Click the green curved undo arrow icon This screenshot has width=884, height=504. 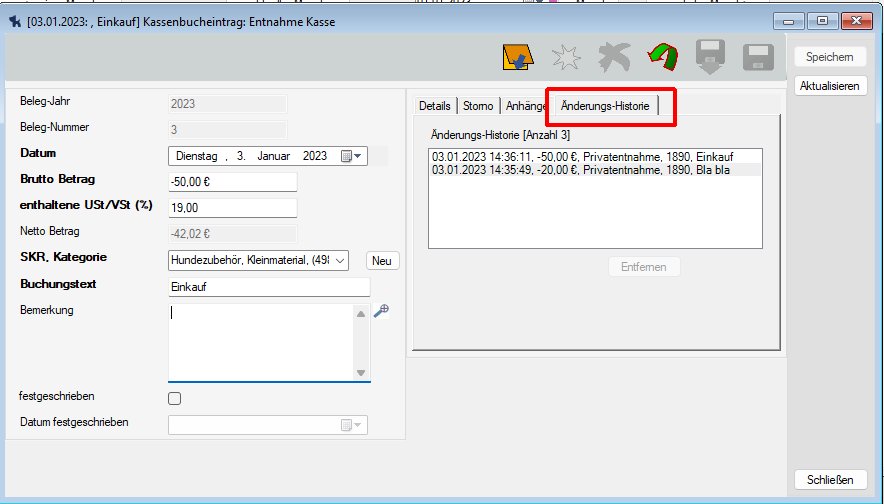(x=660, y=59)
